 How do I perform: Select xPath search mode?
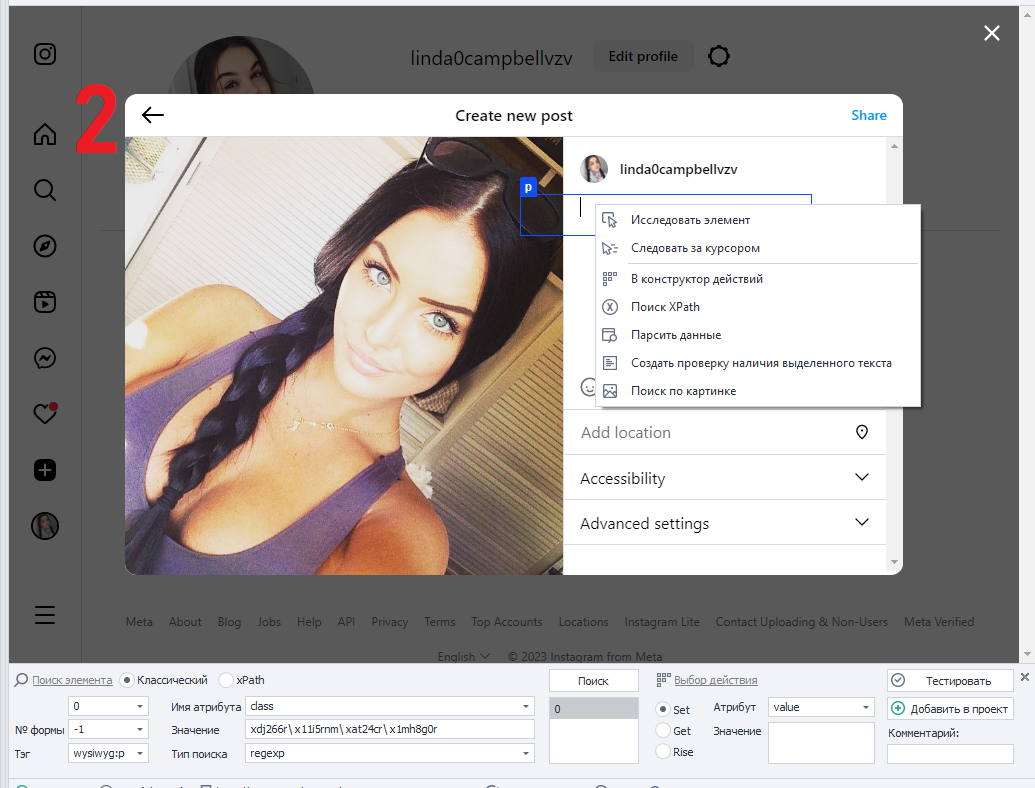tap(226, 680)
